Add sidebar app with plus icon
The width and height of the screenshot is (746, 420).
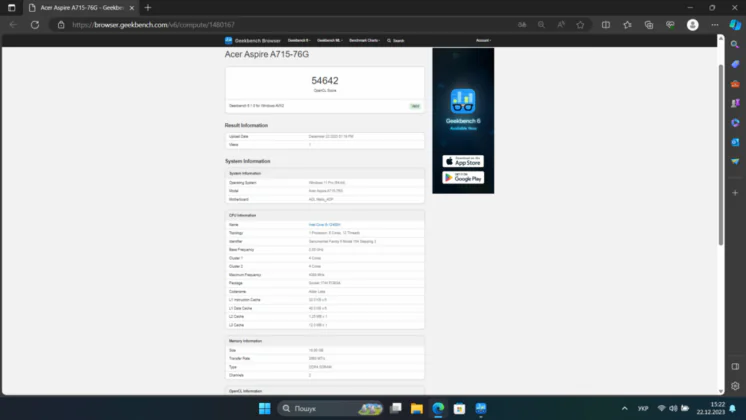click(x=735, y=193)
